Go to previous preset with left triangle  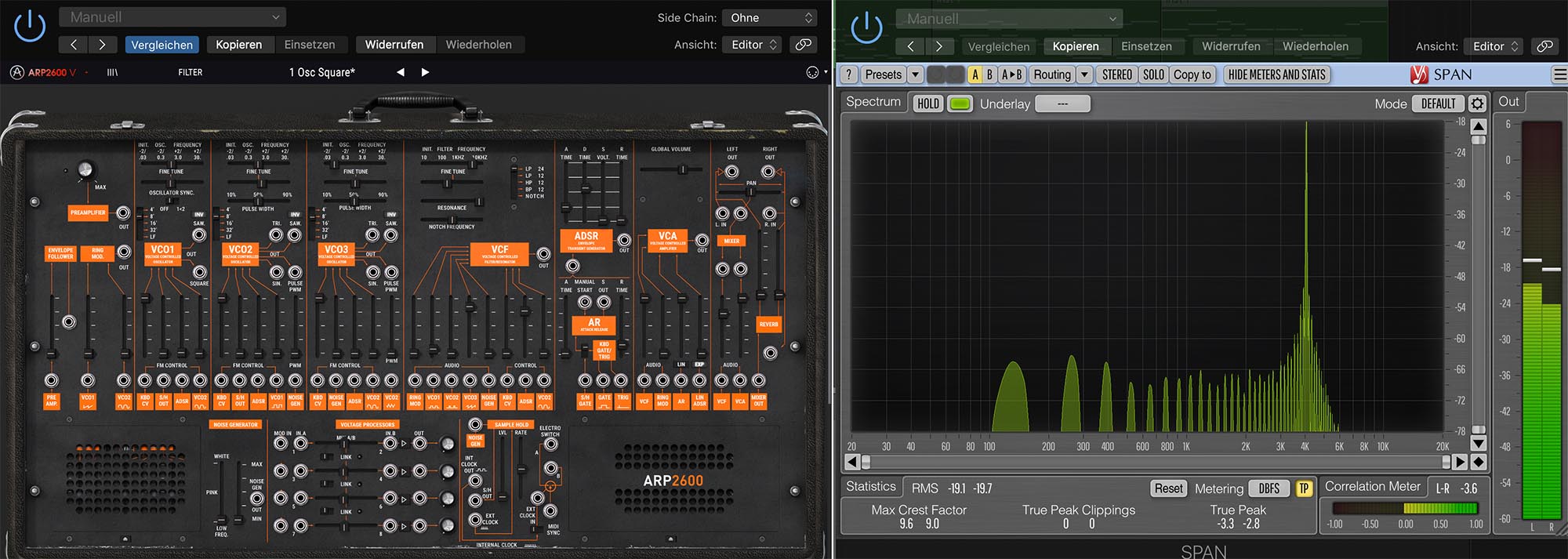[x=401, y=72]
